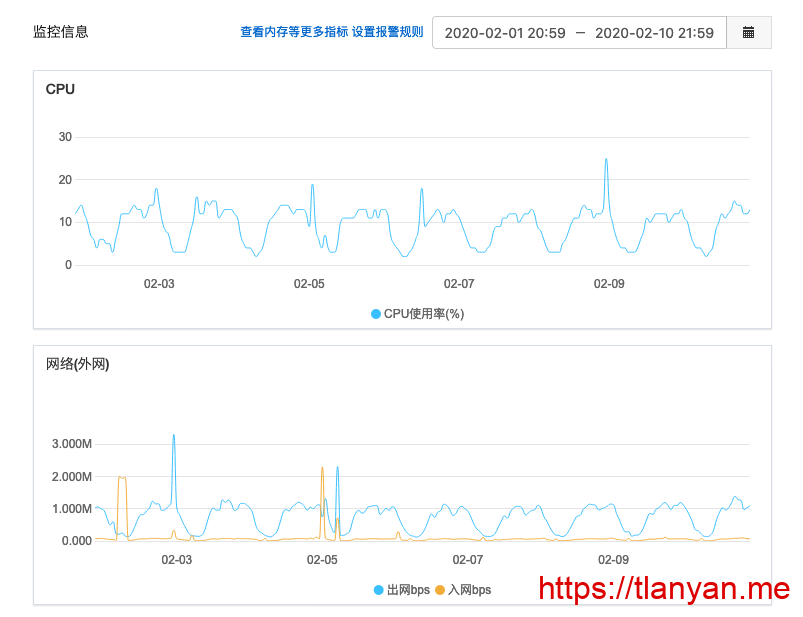The width and height of the screenshot is (803, 617).
Task: Select the CPU spike peak near 02-09
Action: (x=606, y=160)
